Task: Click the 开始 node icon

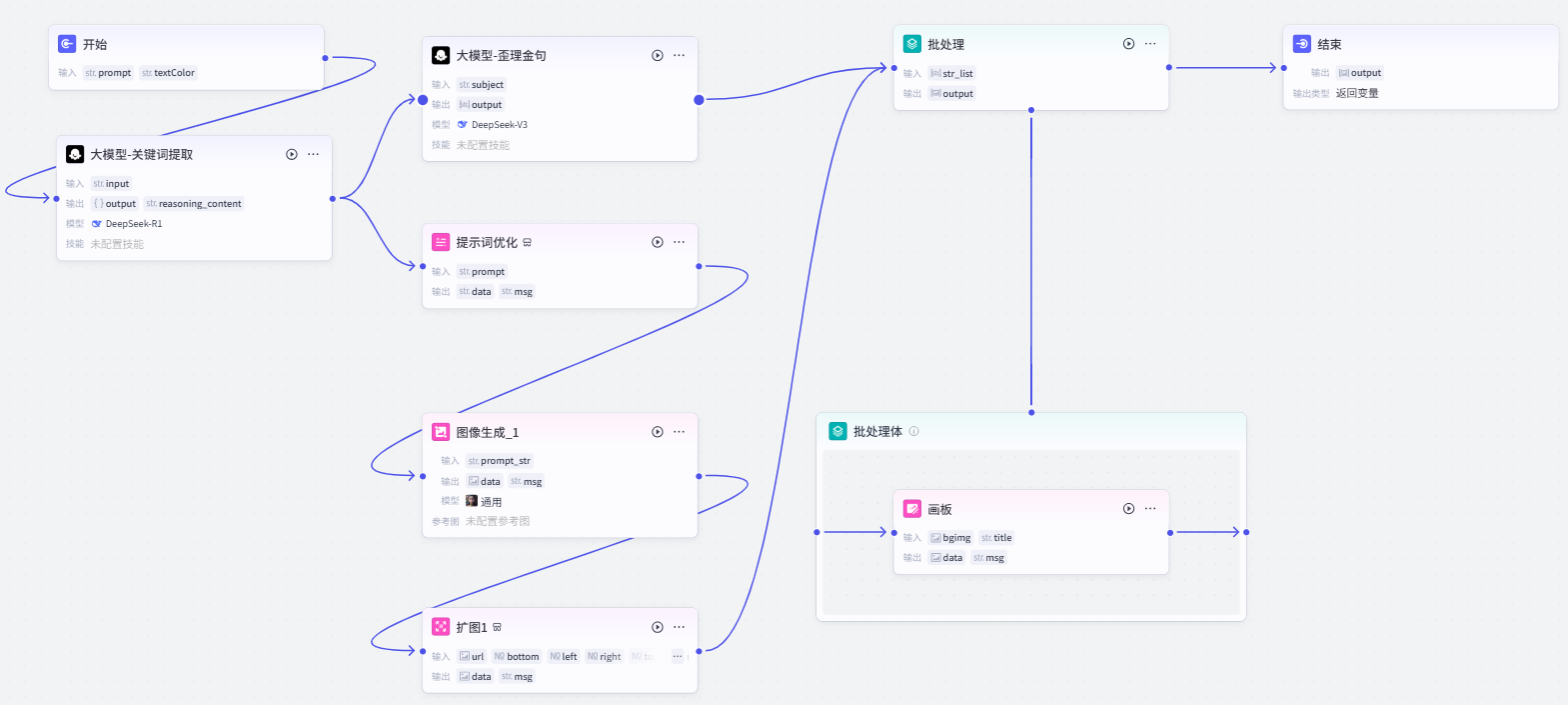Action: tap(67, 44)
